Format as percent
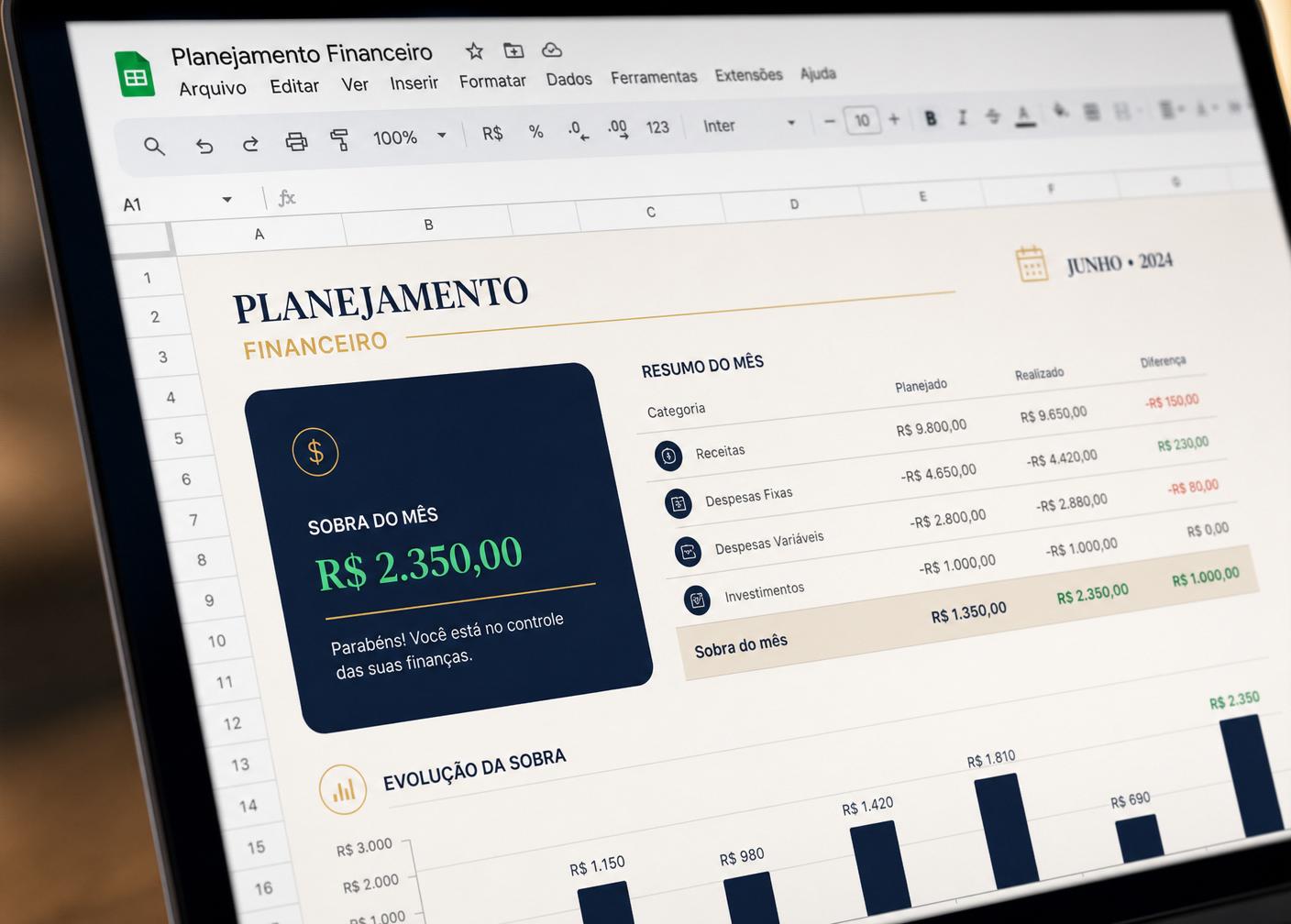The width and height of the screenshot is (1291, 924). click(x=536, y=132)
